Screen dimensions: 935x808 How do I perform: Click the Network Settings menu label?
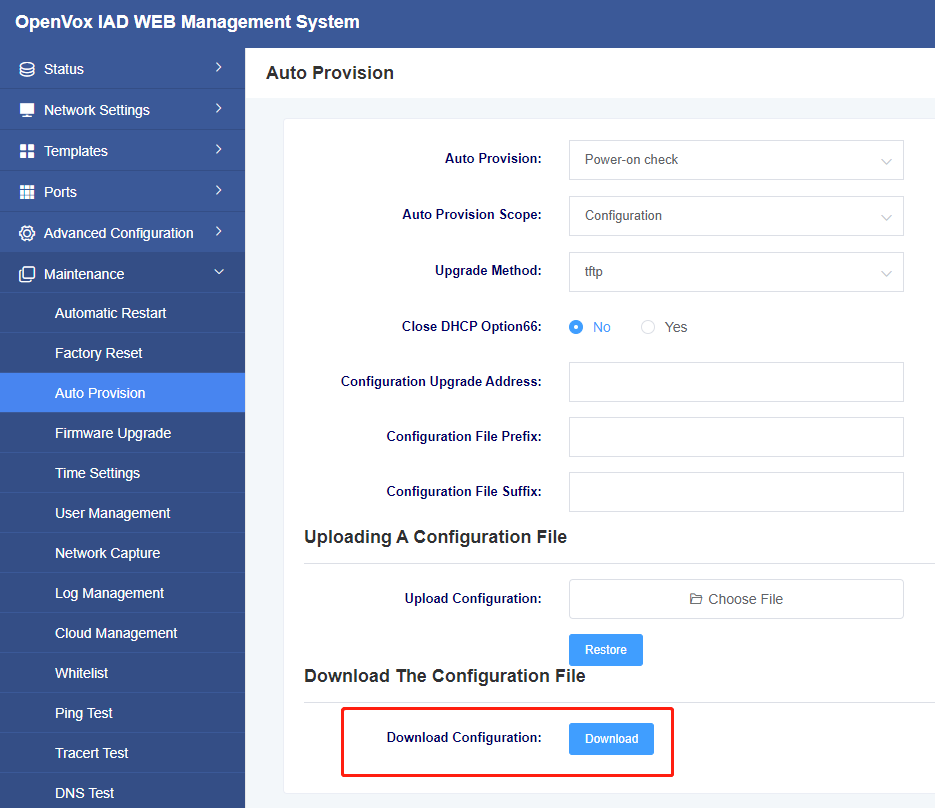click(x=97, y=110)
